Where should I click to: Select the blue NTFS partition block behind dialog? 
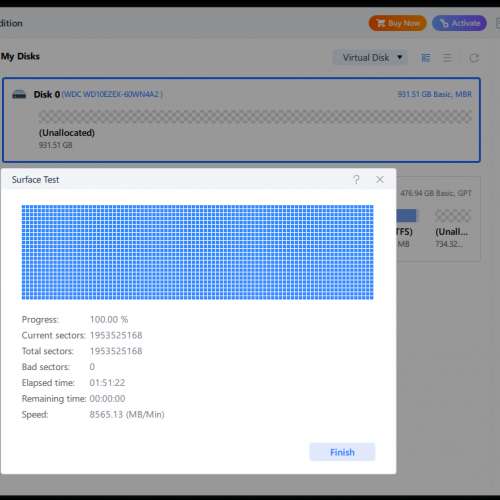pyautogui.click(x=406, y=216)
